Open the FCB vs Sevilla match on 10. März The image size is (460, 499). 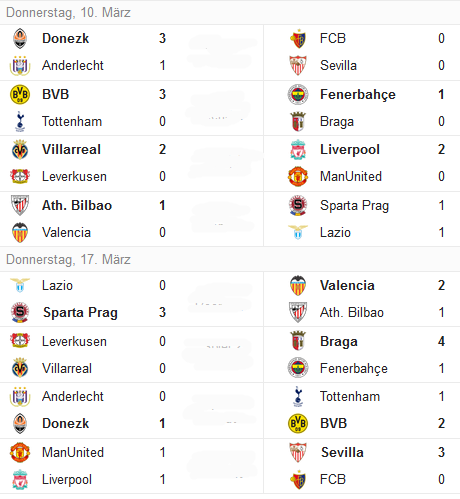point(362,52)
